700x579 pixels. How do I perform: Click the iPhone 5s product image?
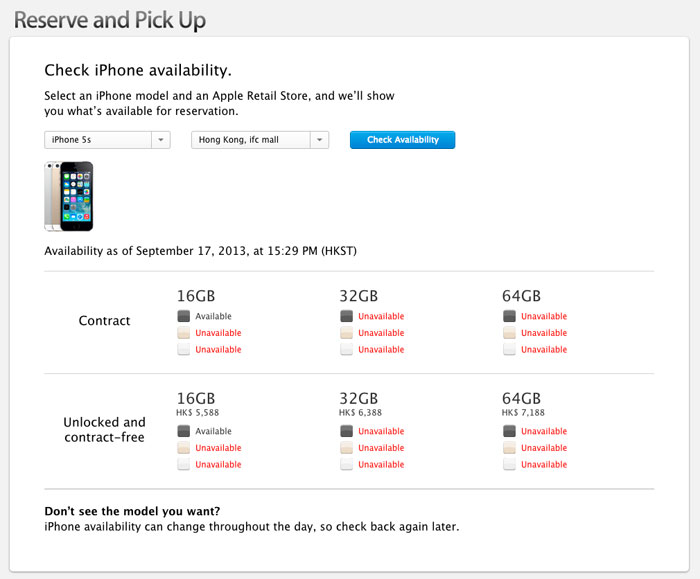(x=69, y=196)
